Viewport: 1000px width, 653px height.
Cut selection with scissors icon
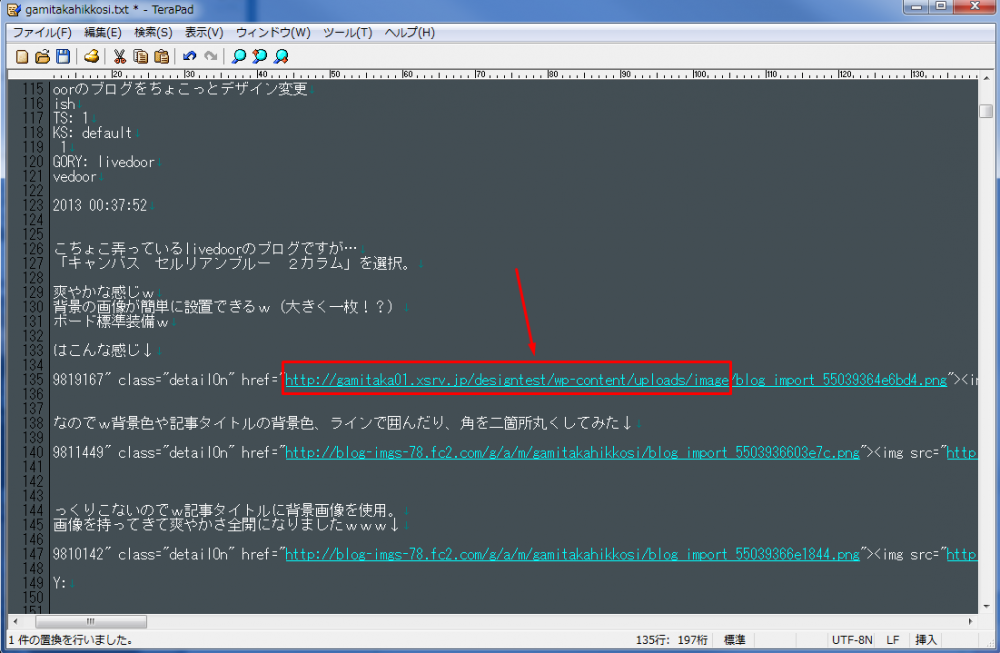[119, 57]
